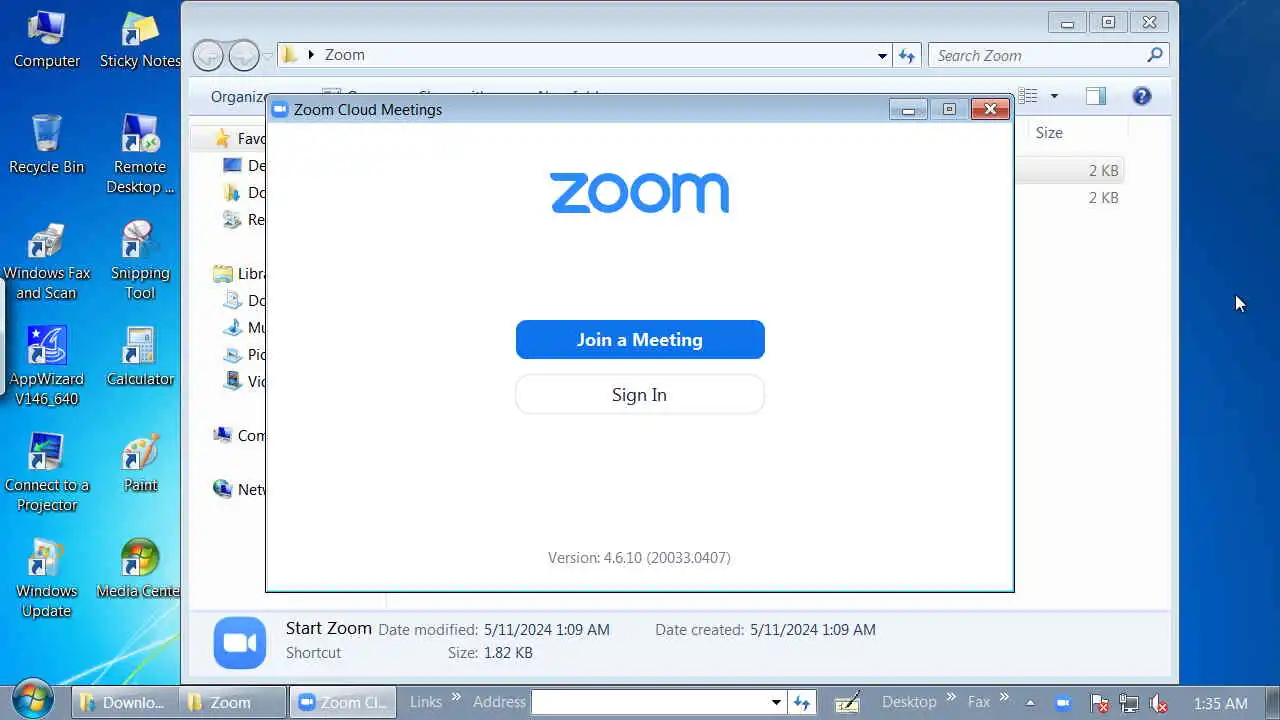Open the Action Center flag tray icon
1280x720 pixels.
(1099, 703)
